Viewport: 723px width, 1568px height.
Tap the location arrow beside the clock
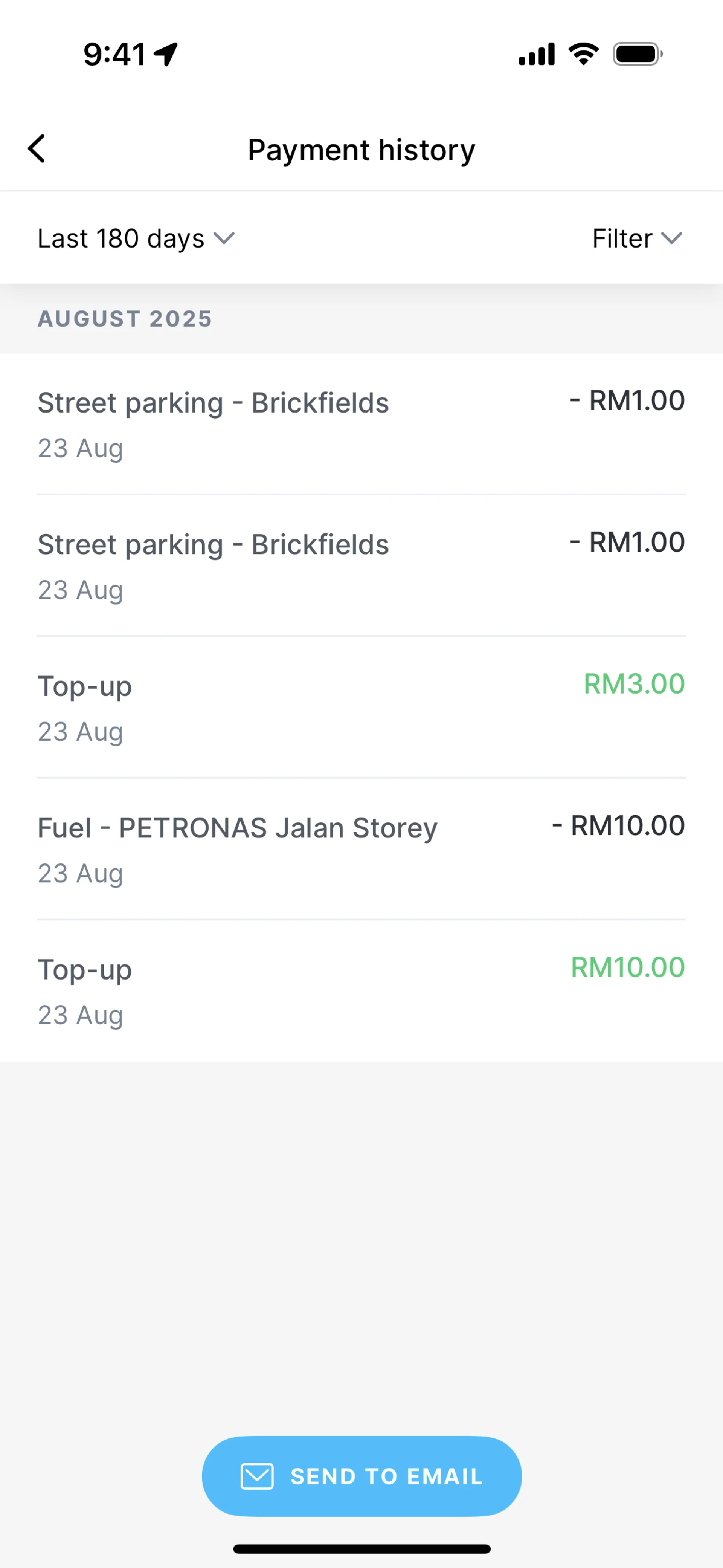coord(166,54)
